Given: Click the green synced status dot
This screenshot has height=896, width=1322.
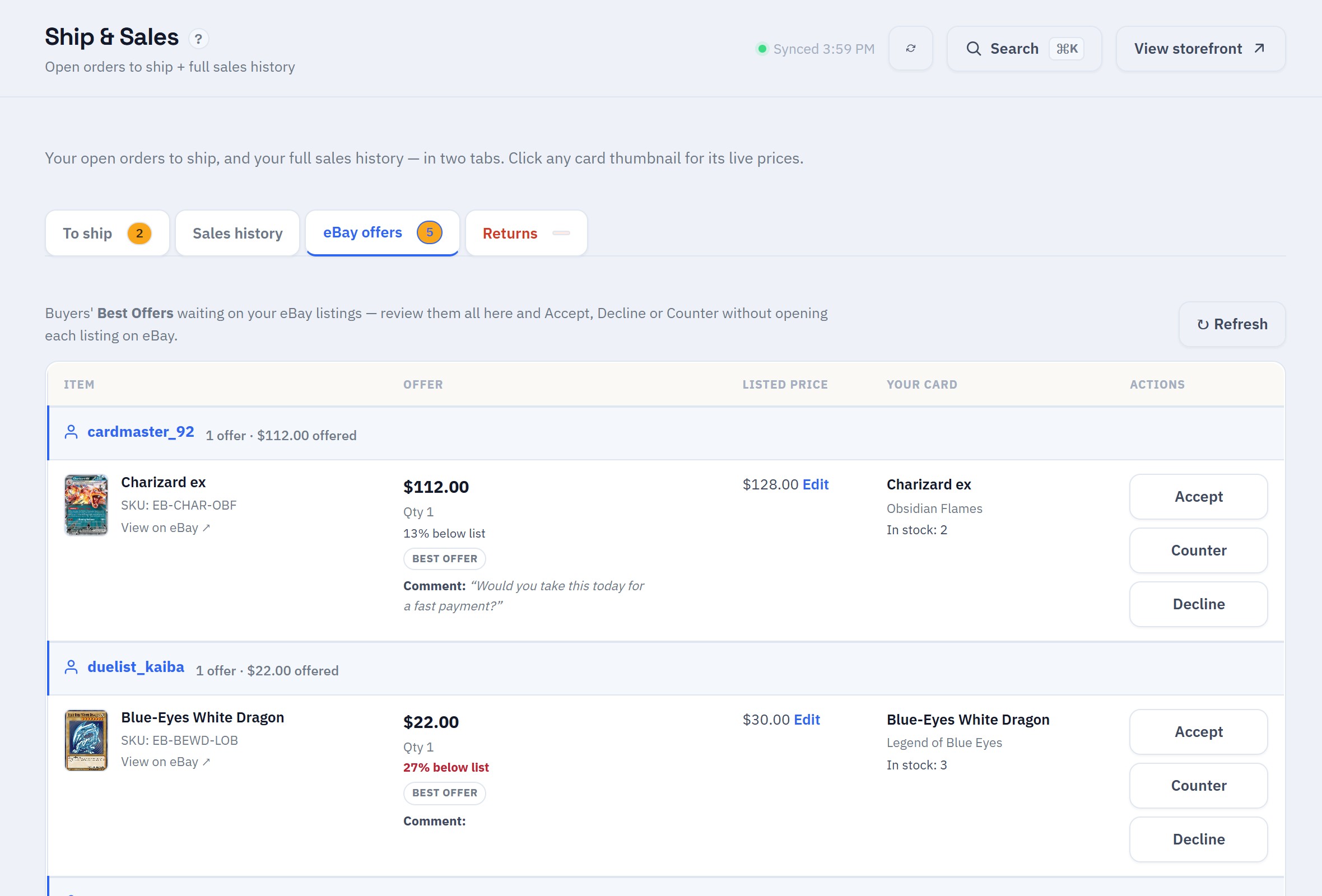Looking at the screenshot, I should tap(762, 49).
